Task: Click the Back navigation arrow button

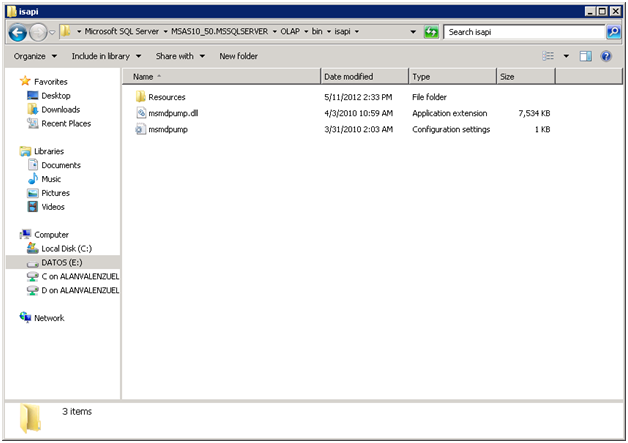Action: tap(17, 32)
